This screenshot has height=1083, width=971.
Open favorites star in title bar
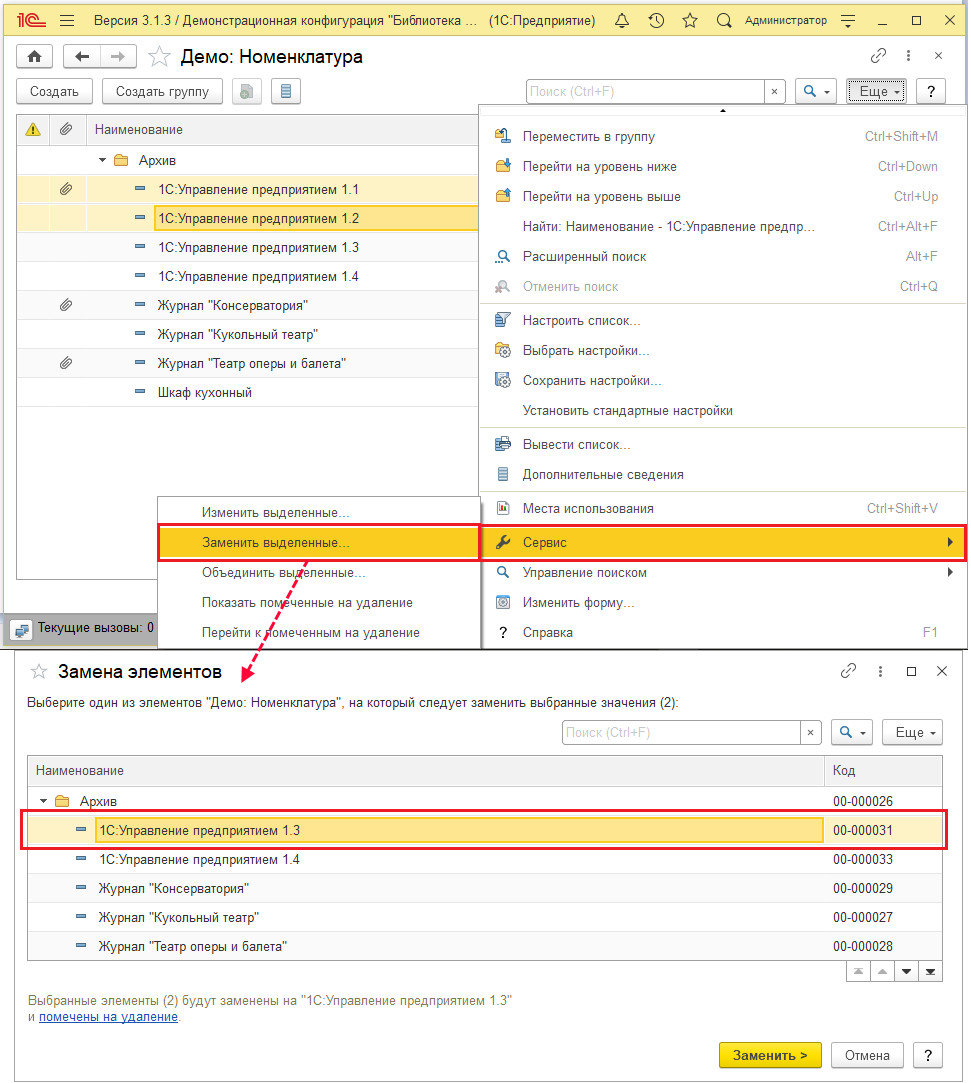(690, 21)
